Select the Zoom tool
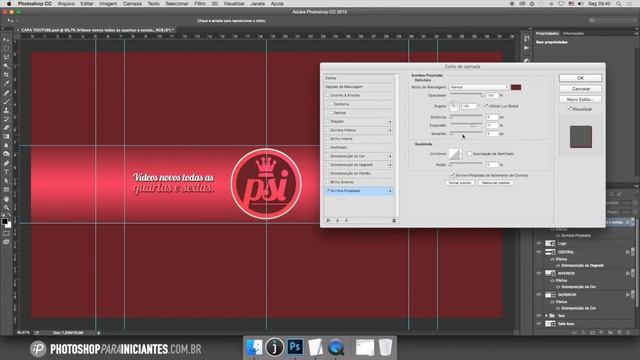Image resolution: width=640 pixels, height=360 pixels. [6, 207]
